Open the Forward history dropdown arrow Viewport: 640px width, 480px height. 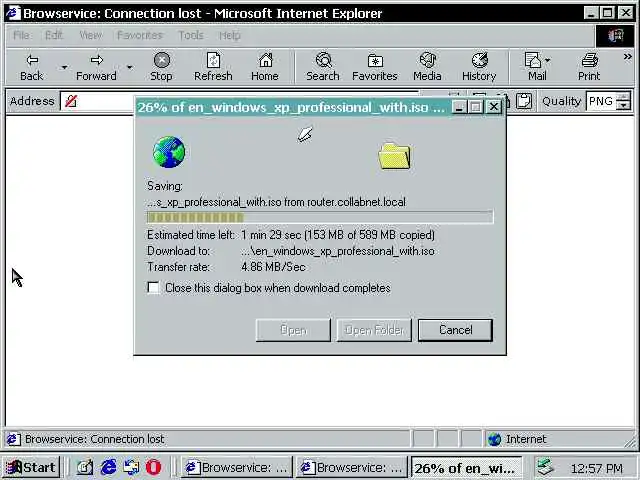click(x=129, y=67)
